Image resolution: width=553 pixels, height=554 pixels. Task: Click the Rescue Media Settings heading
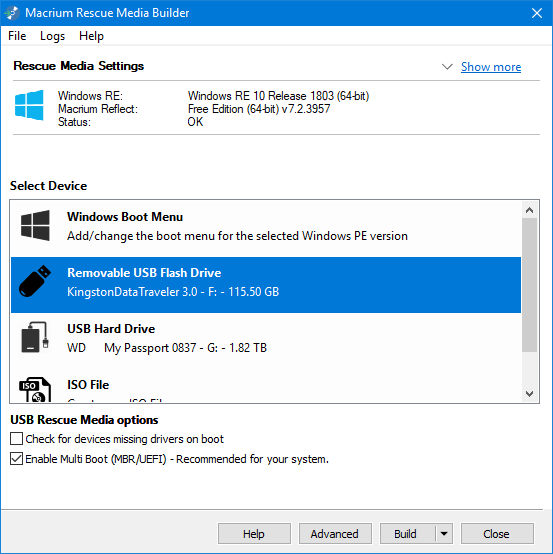click(x=78, y=66)
